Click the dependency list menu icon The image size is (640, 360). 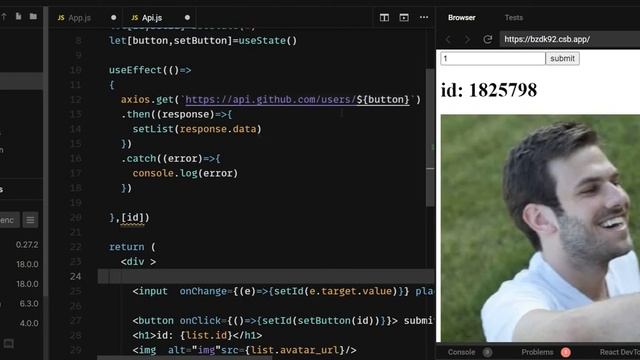click(30, 220)
